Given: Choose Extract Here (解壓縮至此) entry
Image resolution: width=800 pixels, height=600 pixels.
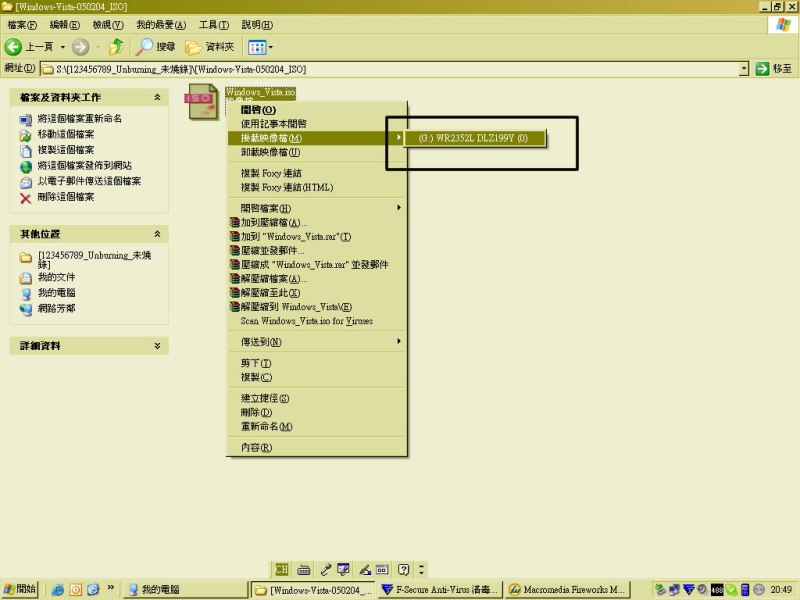Looking at the screenshot, I should click(x=316, y=293).
